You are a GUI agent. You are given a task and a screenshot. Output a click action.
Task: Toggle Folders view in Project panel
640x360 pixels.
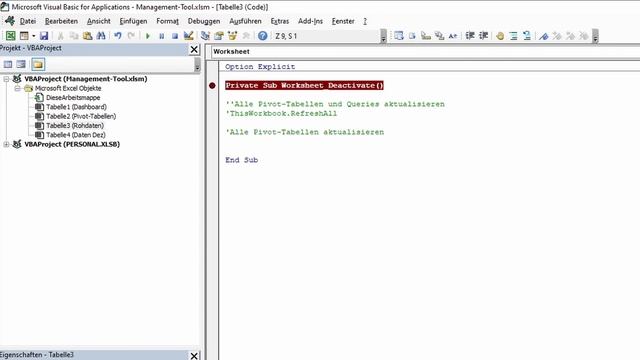coord(38,64)
